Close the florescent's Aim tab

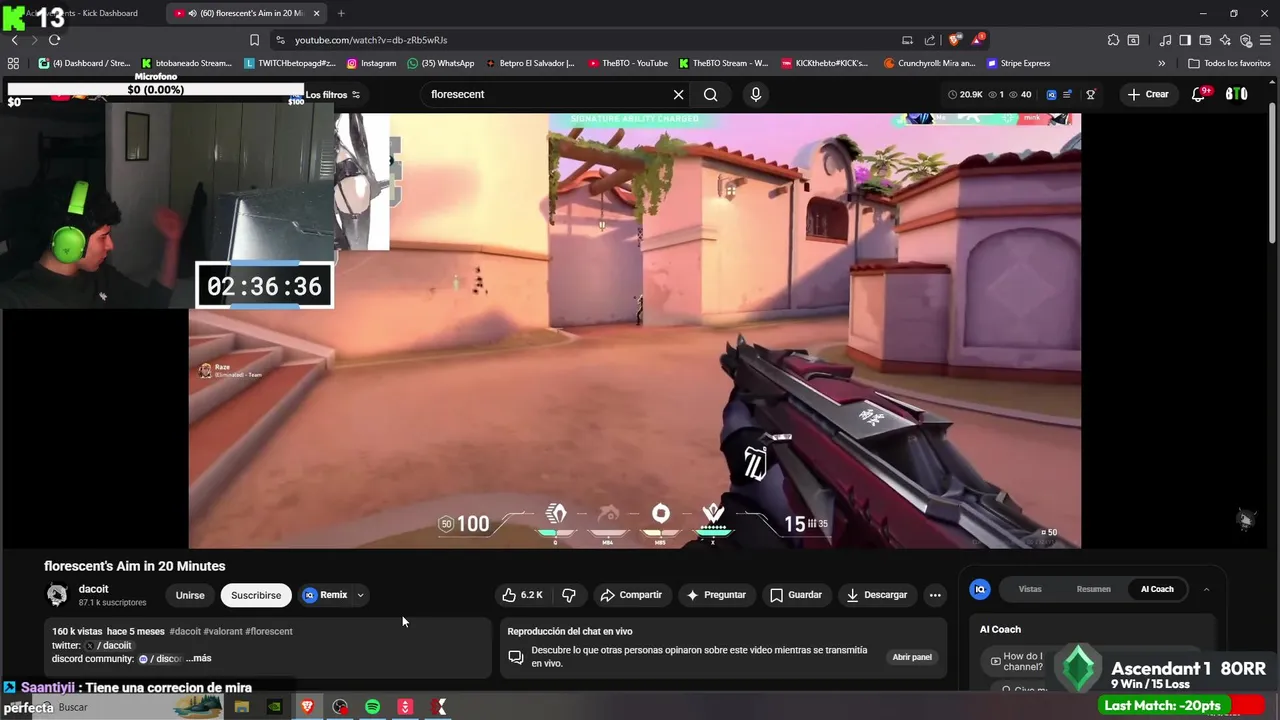tap(317, 13)
